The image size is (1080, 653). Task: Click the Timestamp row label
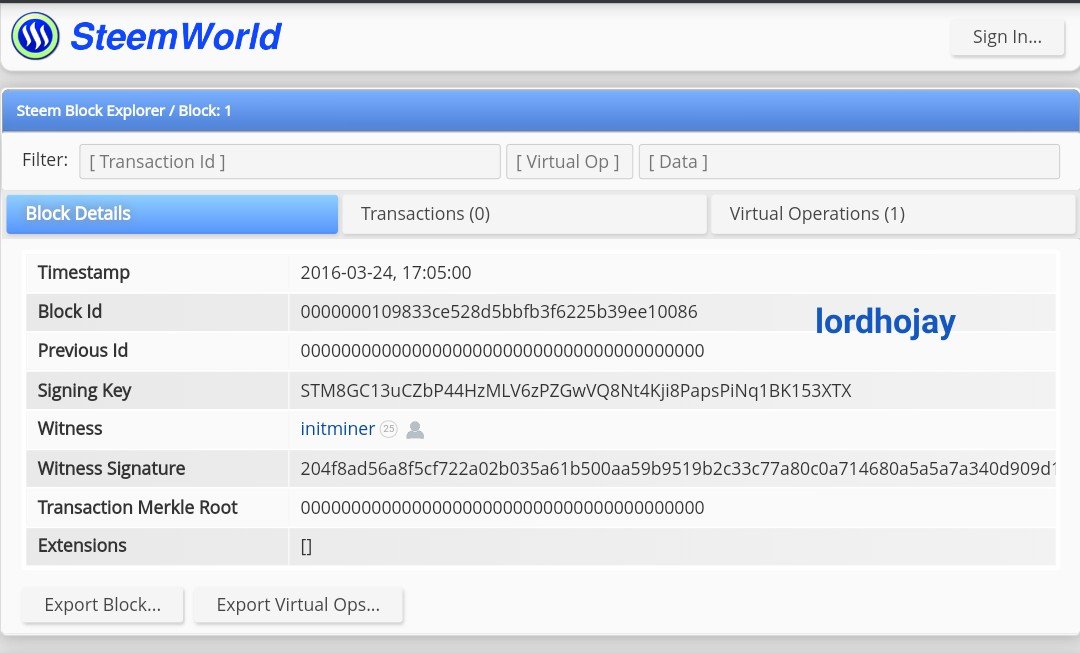(x=84, y=273)
